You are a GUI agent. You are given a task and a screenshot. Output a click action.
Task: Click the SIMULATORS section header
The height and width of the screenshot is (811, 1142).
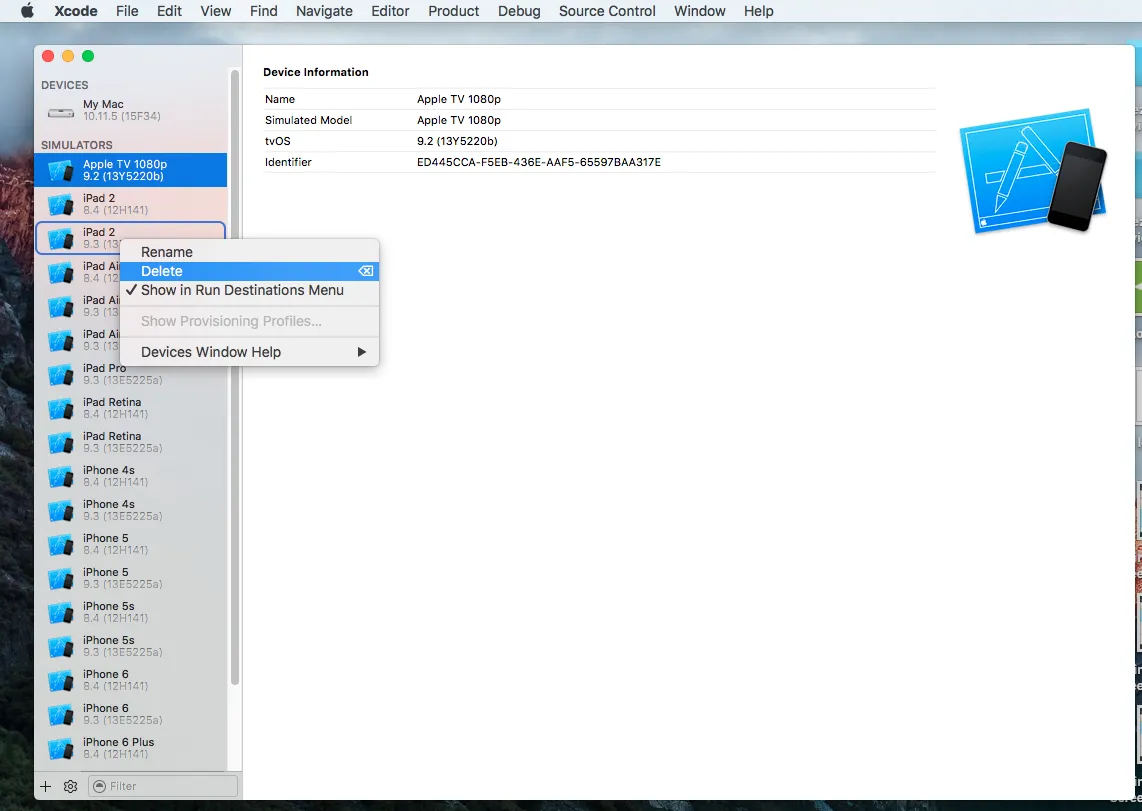76,145
